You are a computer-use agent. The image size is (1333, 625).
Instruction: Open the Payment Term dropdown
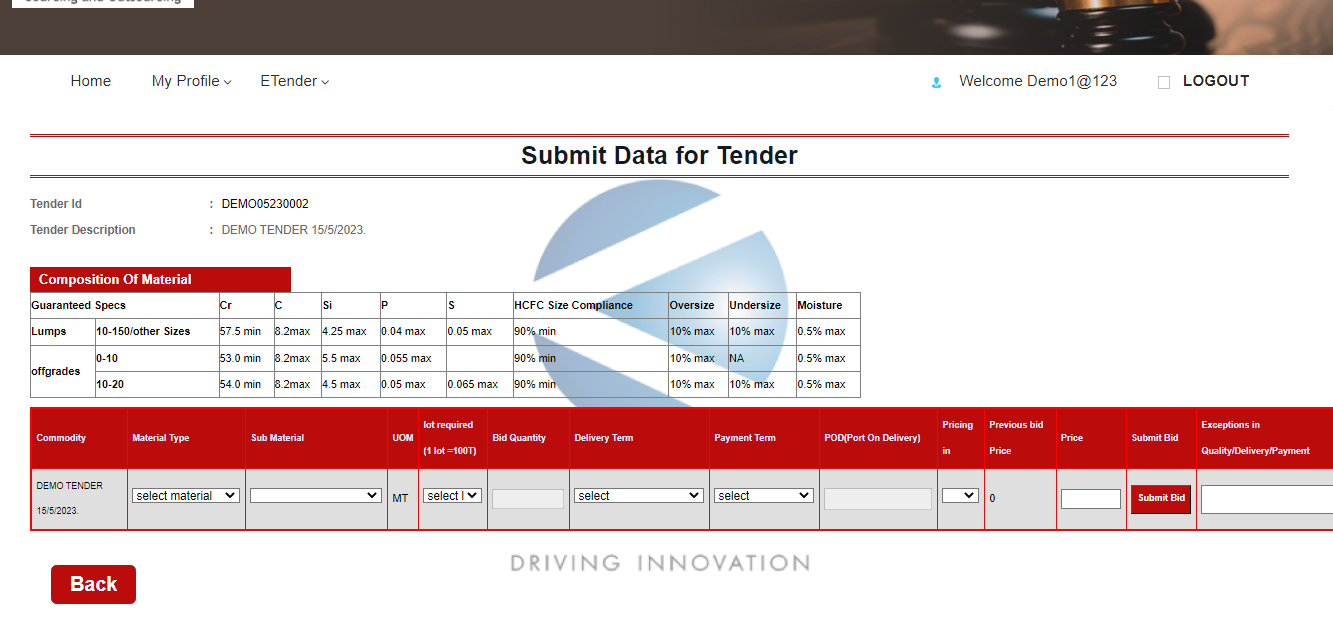pos(763,495)
